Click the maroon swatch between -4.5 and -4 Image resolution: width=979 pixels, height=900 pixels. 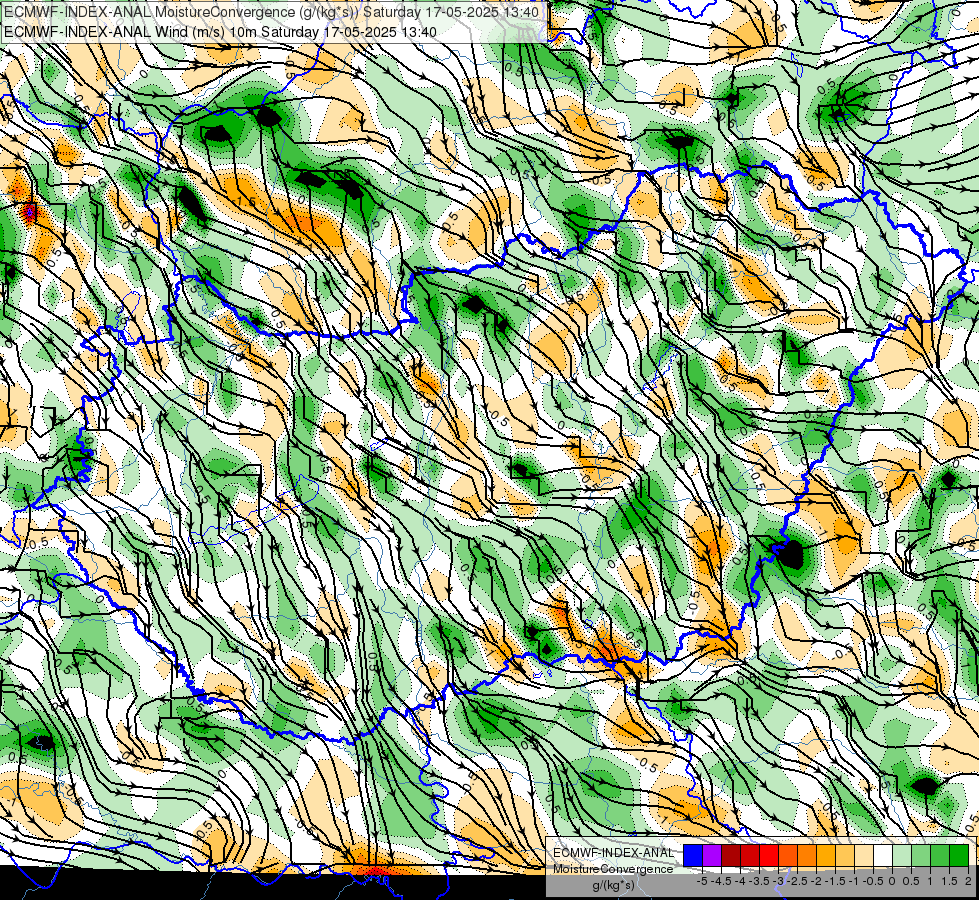pyautogui.click(x=731, y=856)
